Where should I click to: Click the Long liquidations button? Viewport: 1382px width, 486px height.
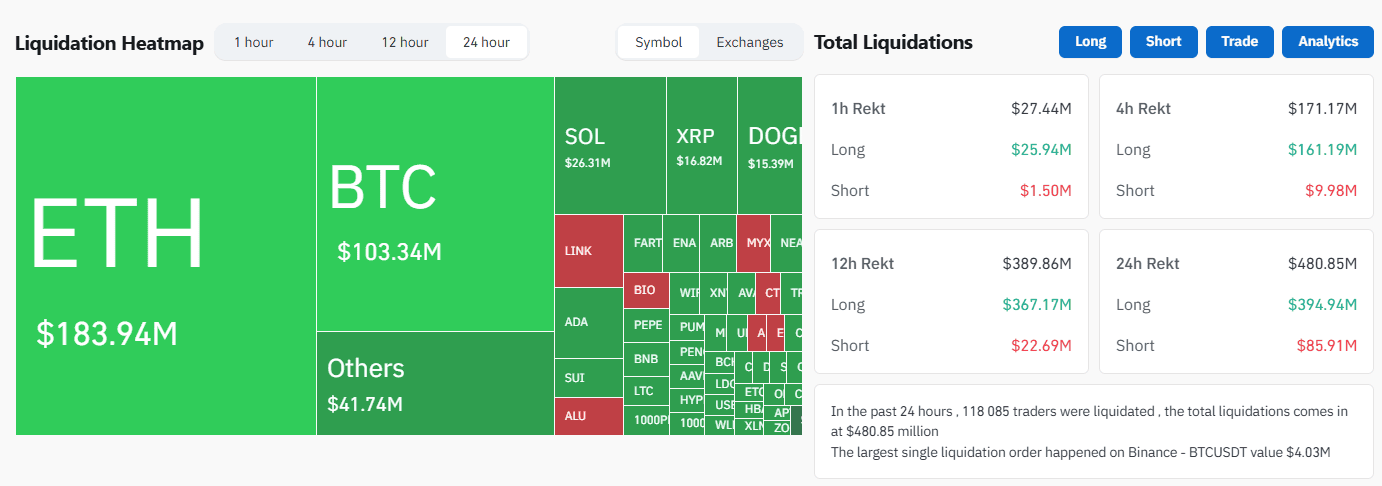click(x=1090, y=41)
